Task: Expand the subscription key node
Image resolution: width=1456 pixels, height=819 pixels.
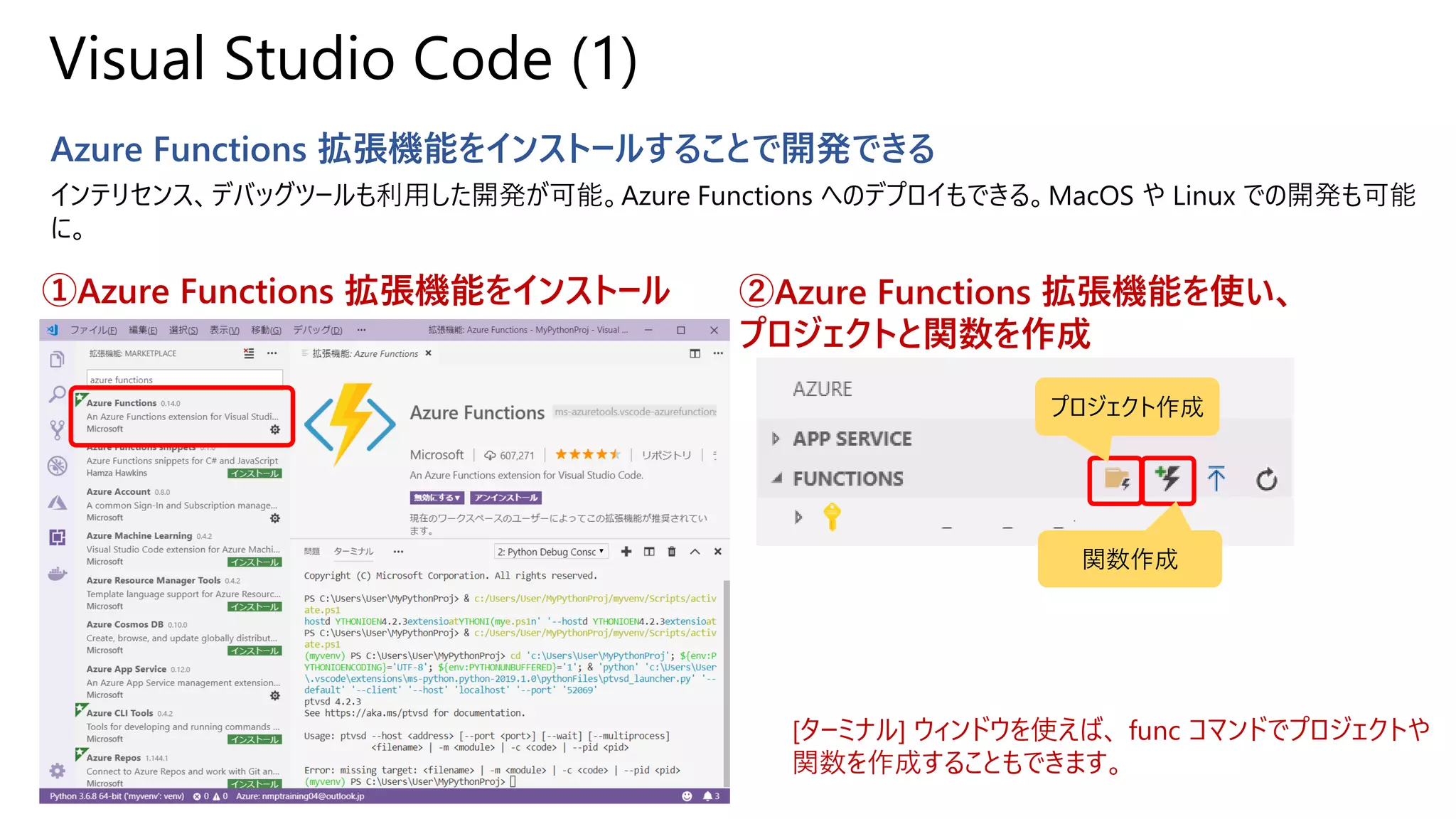Action: click(x=798, y=517)
